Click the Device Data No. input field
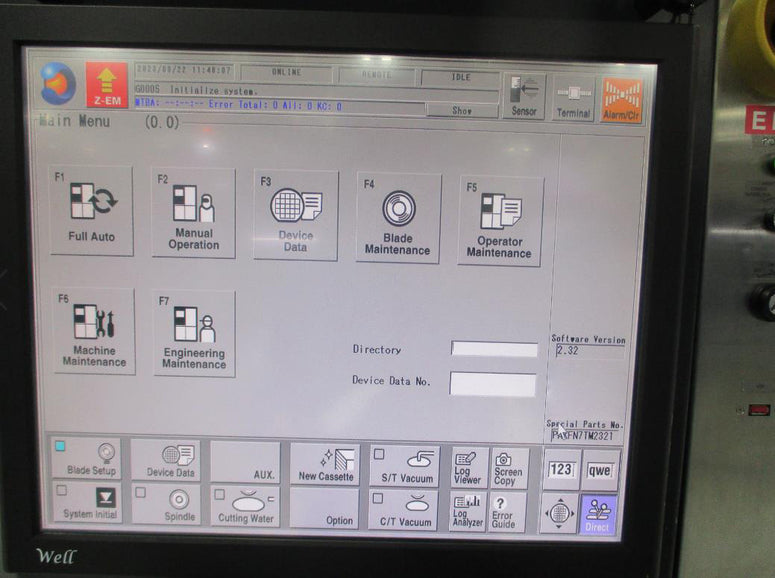The height and width of the screenshot is (578, 775). coord(493,384)
